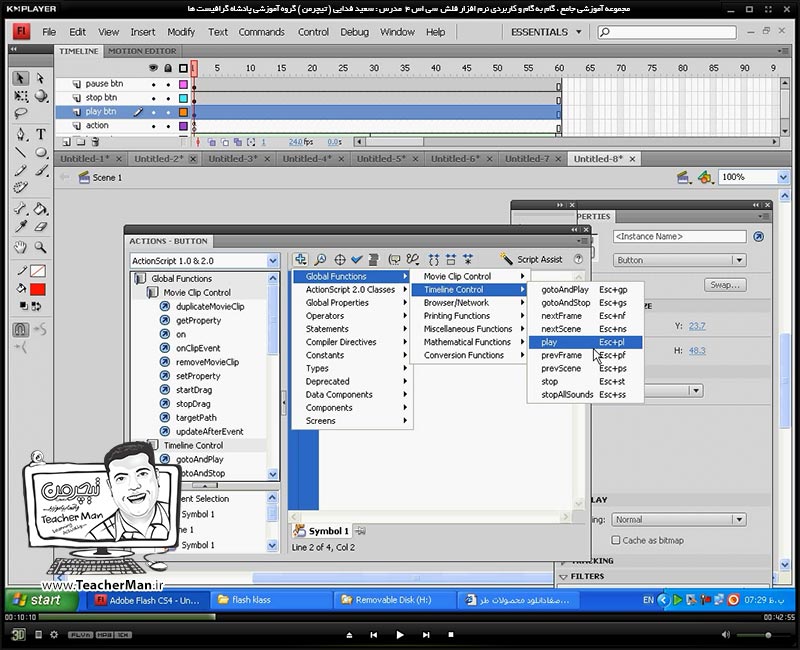Open ActionScript version dropdown

coord(273,261)
